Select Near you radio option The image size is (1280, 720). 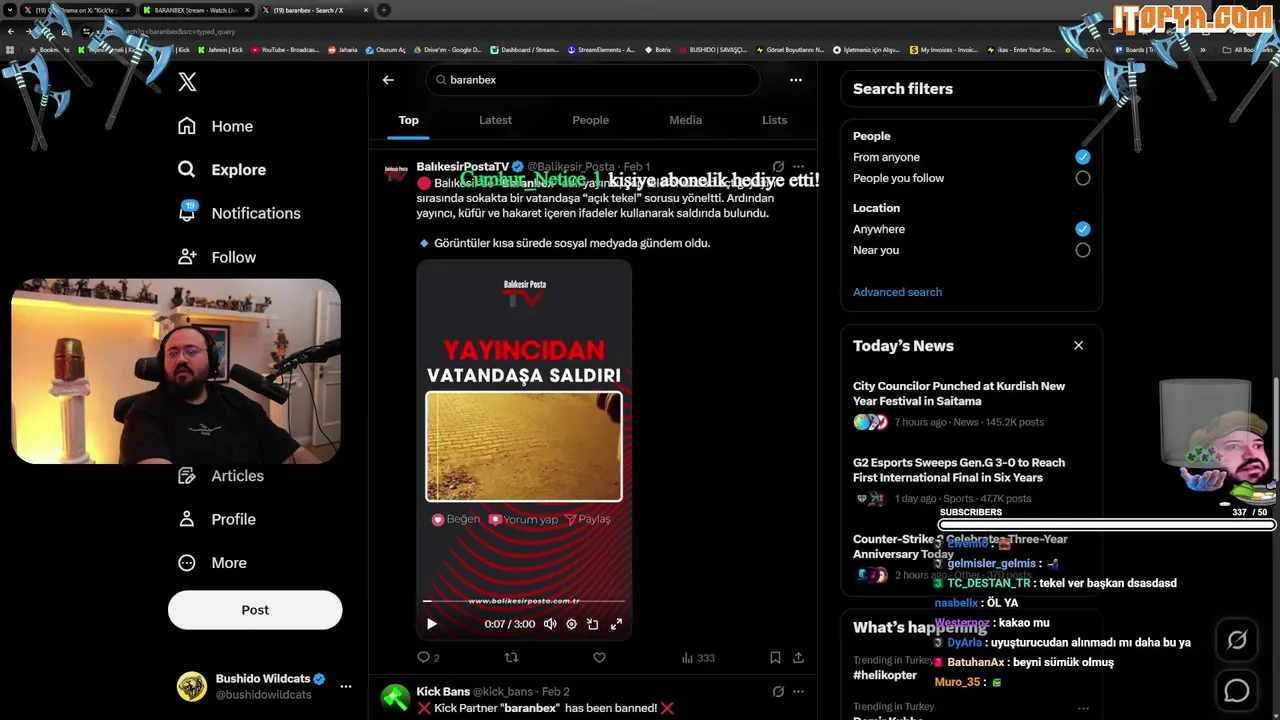click(1082, 250)
